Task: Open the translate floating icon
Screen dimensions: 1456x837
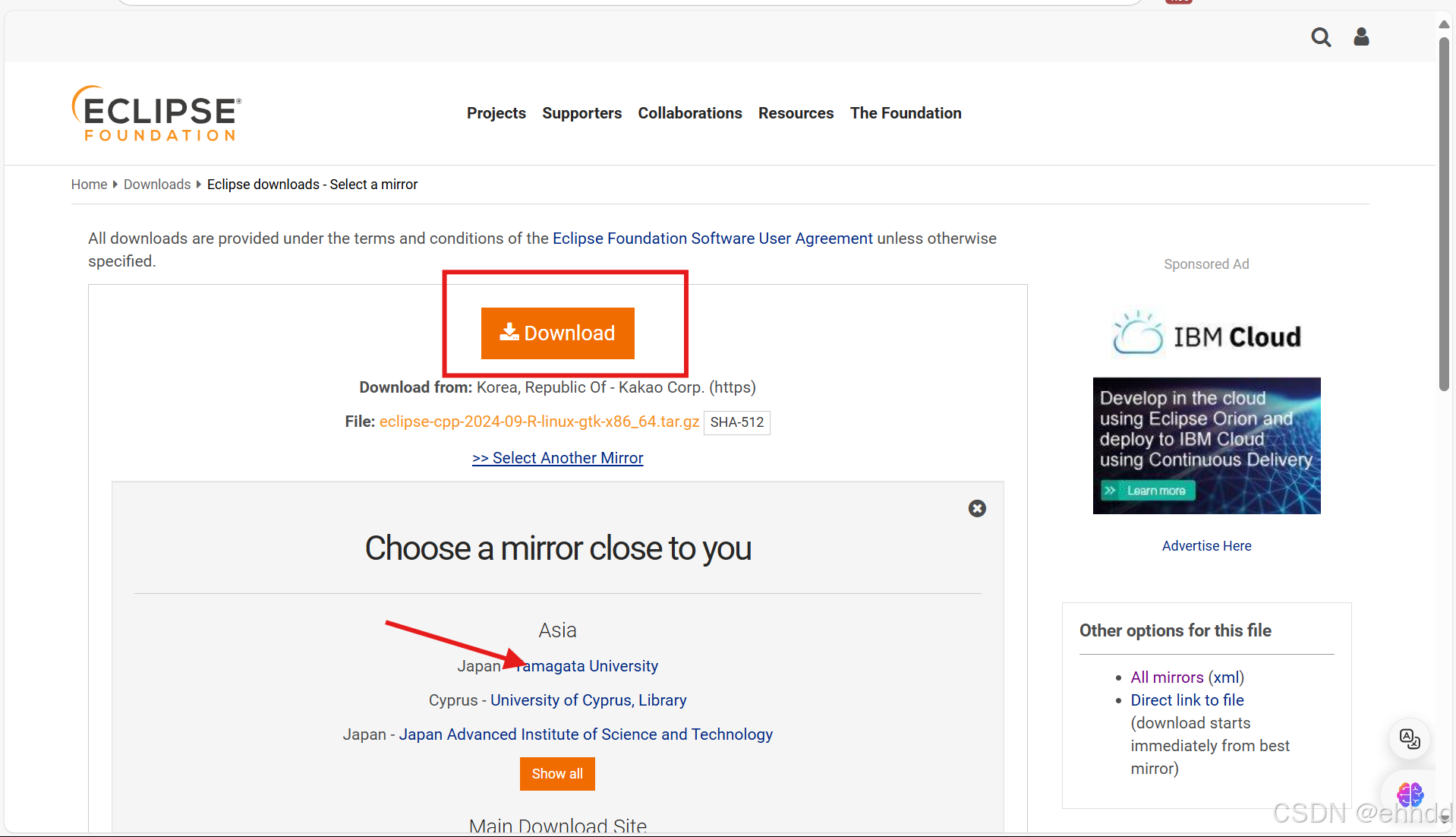Action: click(x=1410, y=739)
